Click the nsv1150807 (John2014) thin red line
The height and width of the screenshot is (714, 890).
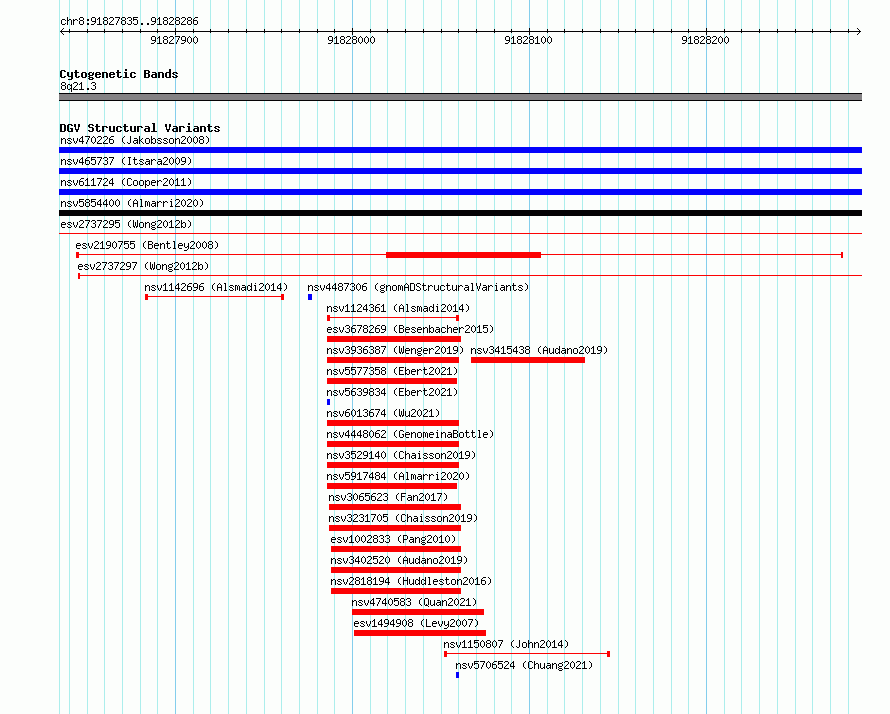pyautogui.click(x=527, y=654)
